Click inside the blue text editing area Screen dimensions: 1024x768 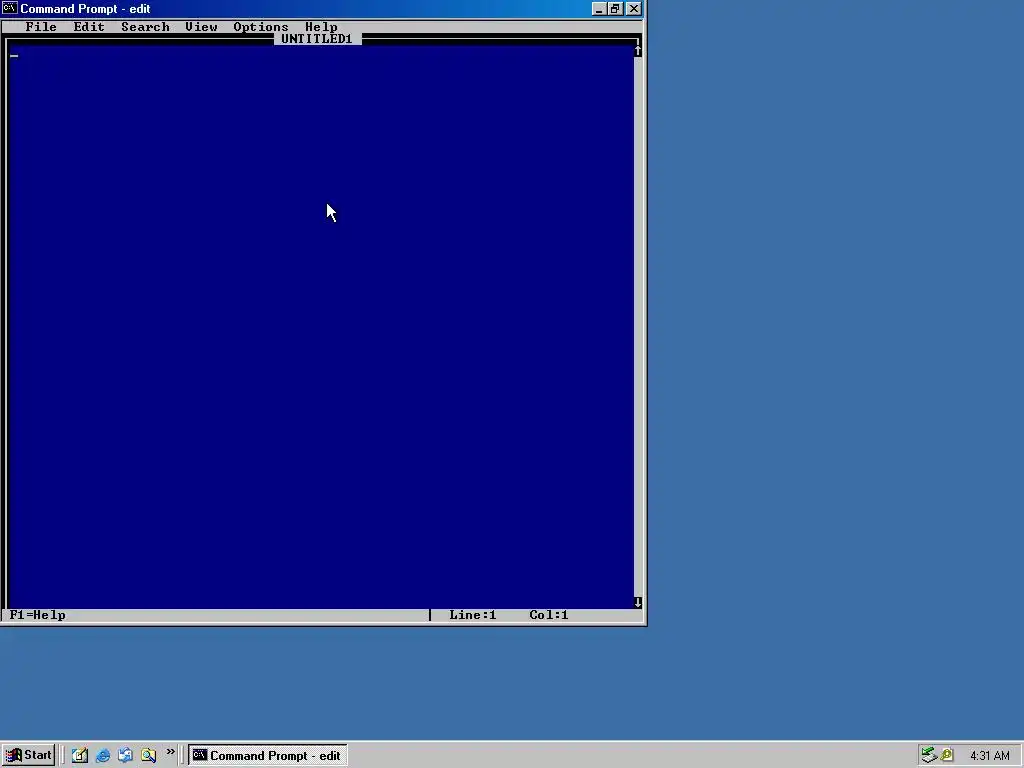(320, 327)
